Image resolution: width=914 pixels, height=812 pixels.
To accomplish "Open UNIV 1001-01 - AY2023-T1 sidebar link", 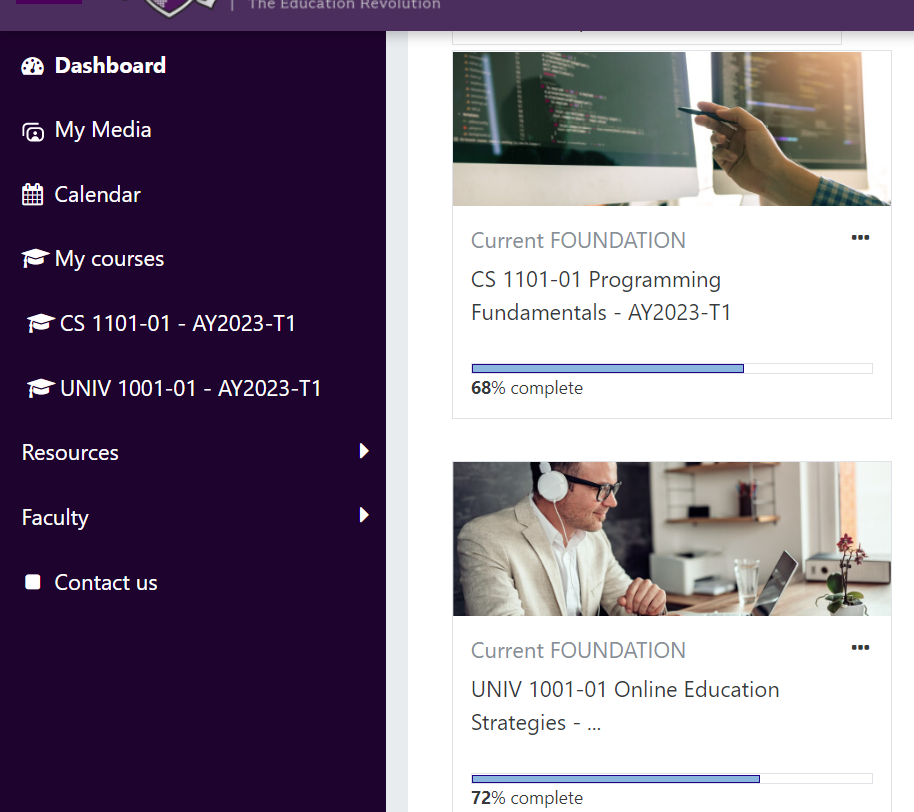I will click(x=191, y=388).
